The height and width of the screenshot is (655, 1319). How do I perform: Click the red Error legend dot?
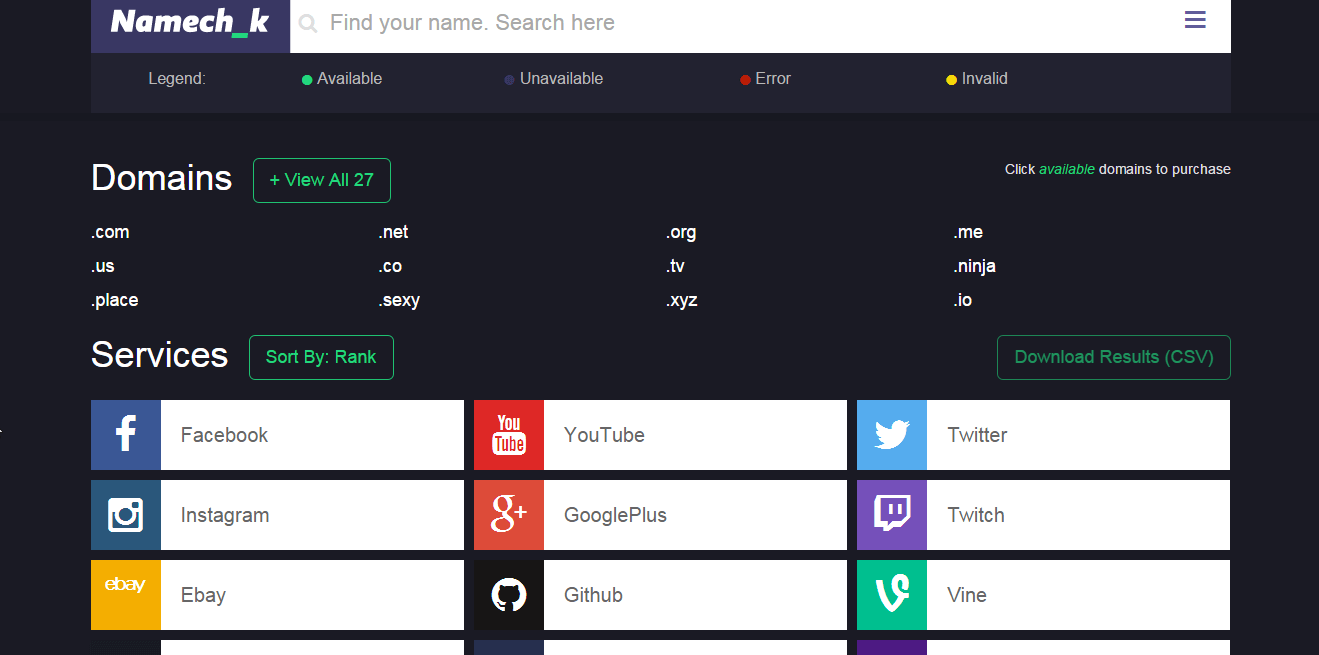[746, 80]
